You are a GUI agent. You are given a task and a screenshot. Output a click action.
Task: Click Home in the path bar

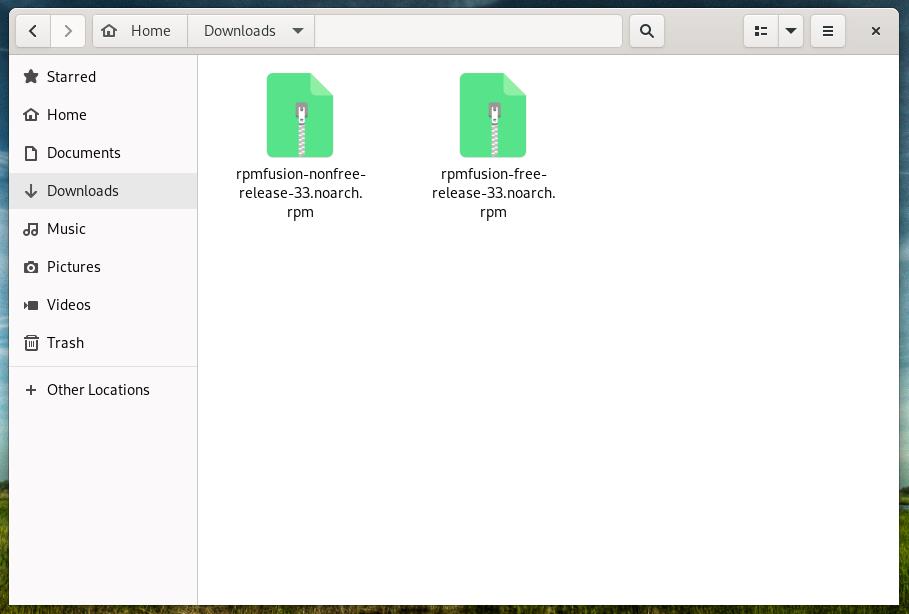click(140, 31)
